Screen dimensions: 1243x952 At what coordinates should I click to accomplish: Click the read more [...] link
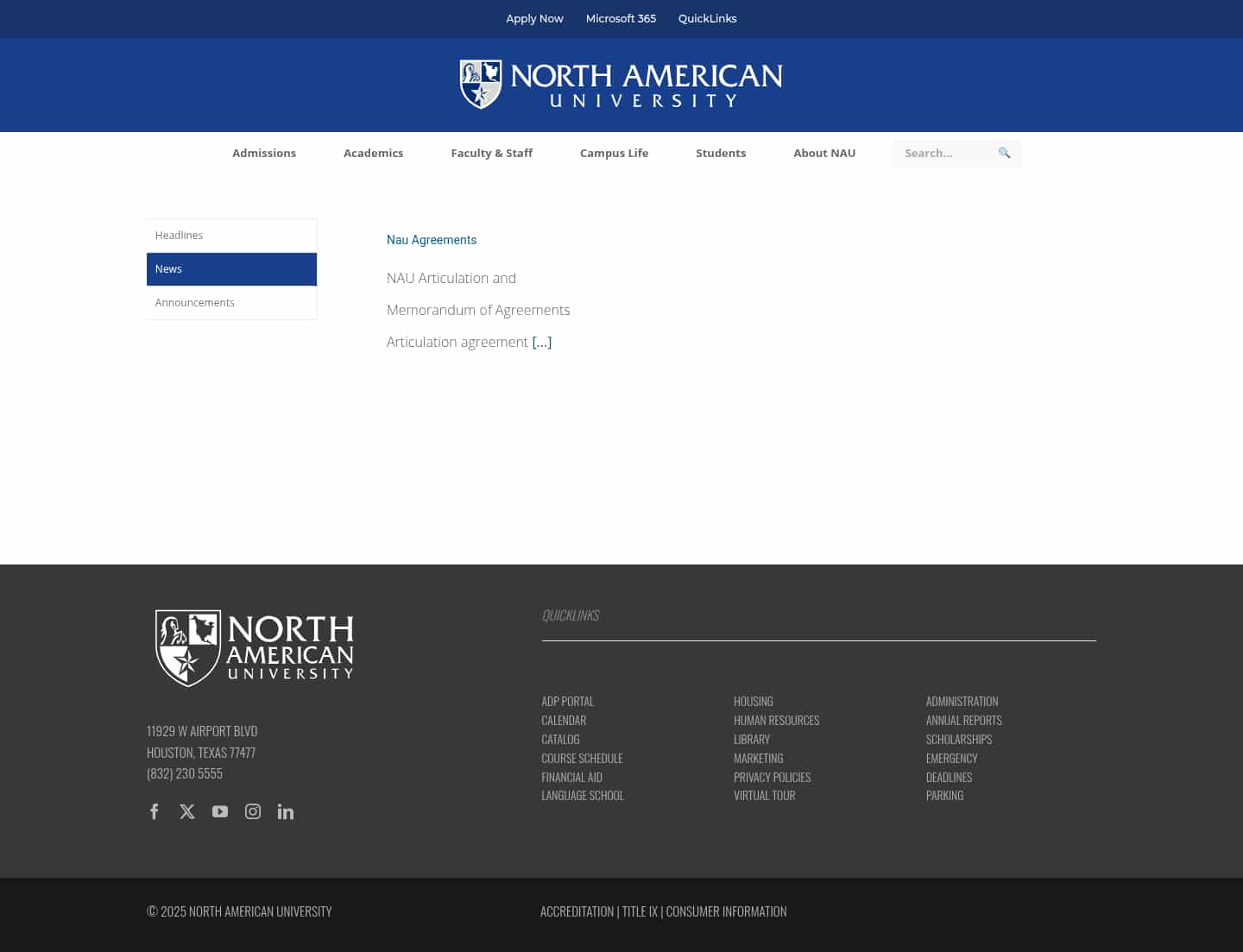click(542, 342)
